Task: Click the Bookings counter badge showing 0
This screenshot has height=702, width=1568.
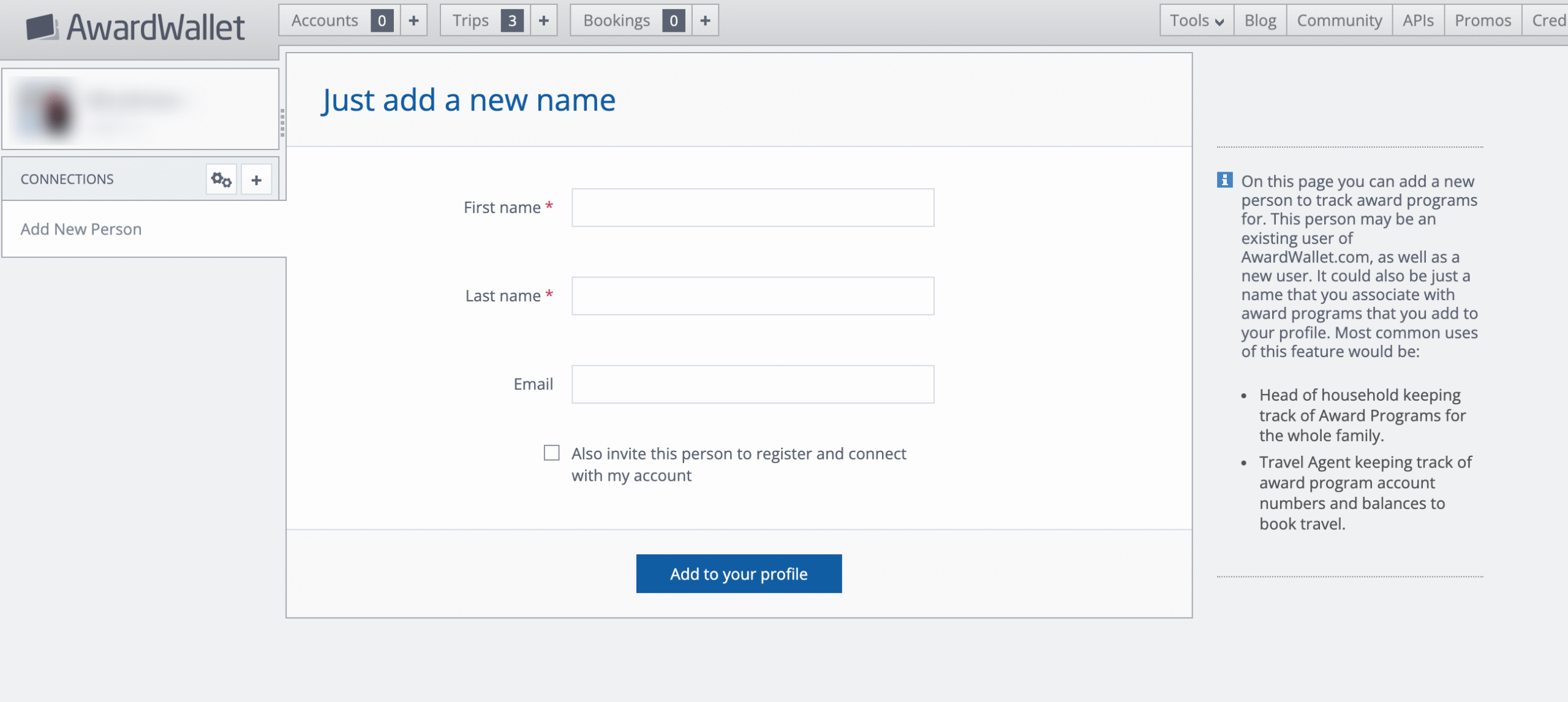Action: point(675,20)
